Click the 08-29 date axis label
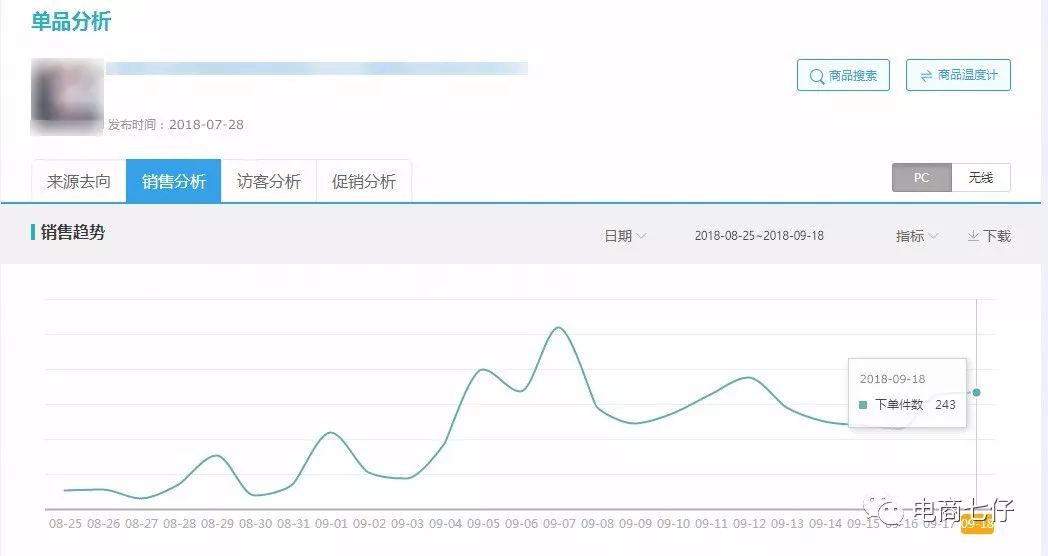The height and width of the screenshot is (556, 1048). pyautogui.click(x=217, y=524)
